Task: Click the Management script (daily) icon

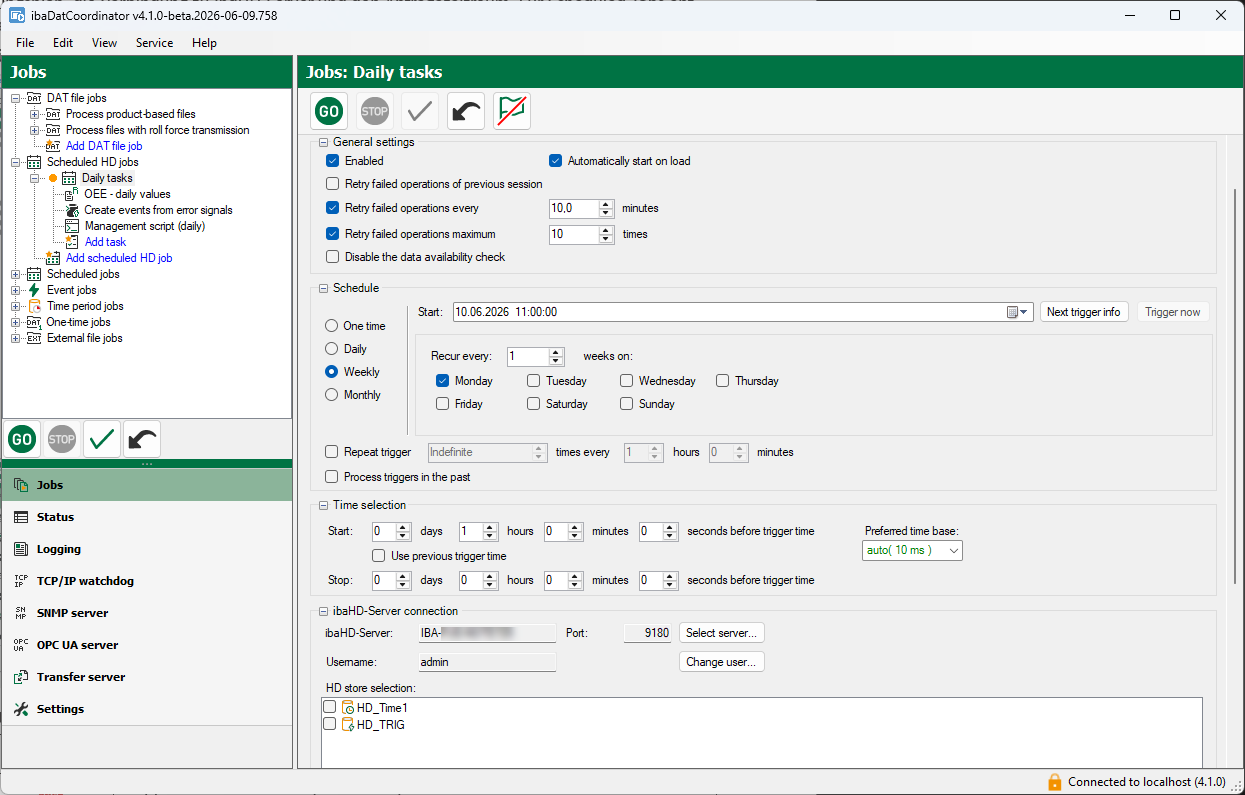Action: click(72, 226)
